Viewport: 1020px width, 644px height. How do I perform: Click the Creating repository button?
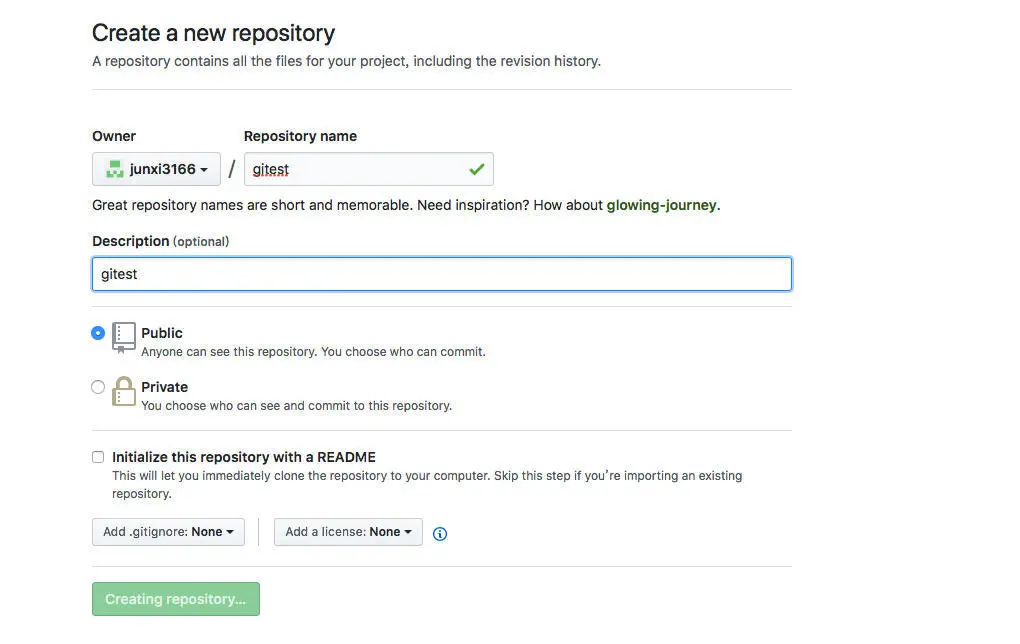(176, 599)
